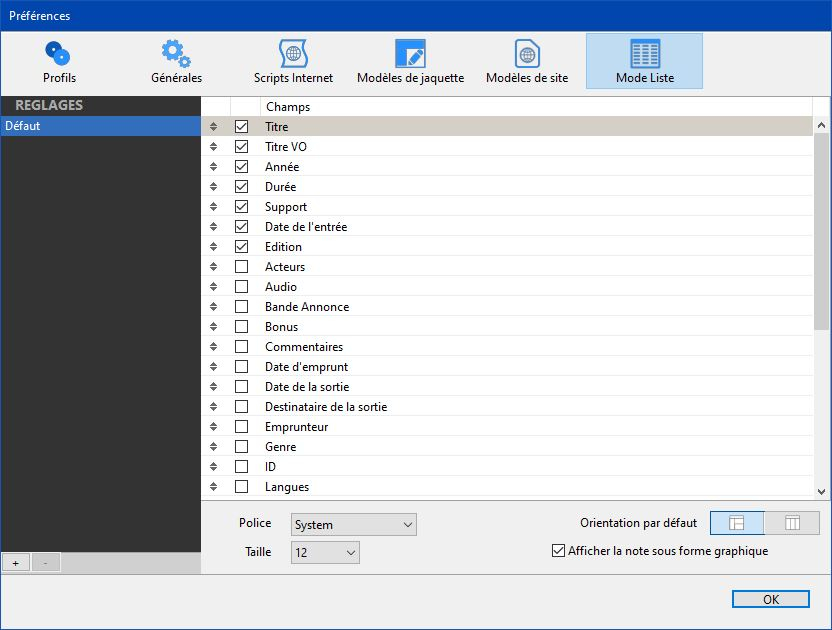Expand the Taille size dropdown
The height and width of the screenshot is (630, 832).
pos(325,553)
